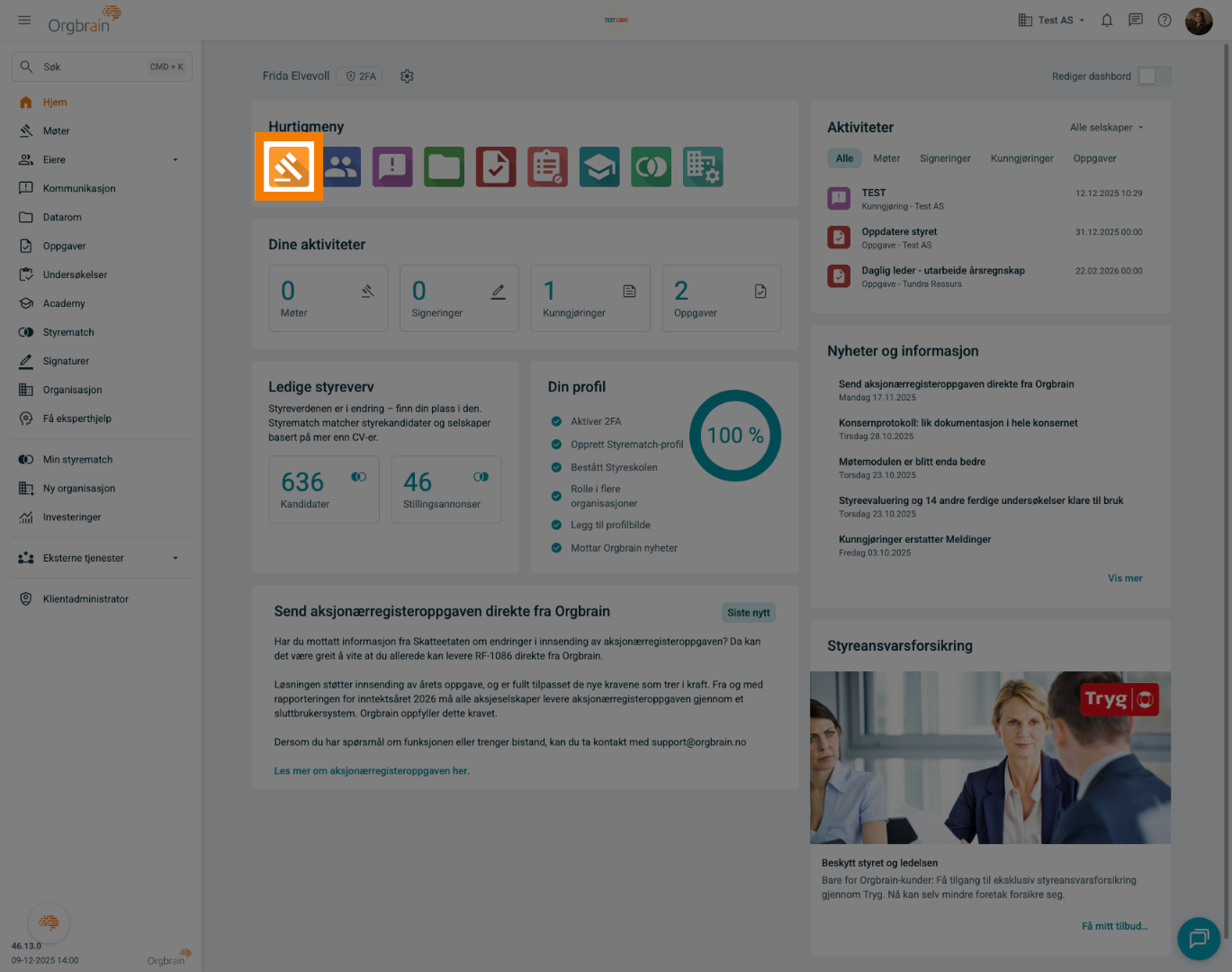Click the 100 % profile progress ring
Image resolution: width=1232 pixels, height=972 pixels.
pos(735,436)
